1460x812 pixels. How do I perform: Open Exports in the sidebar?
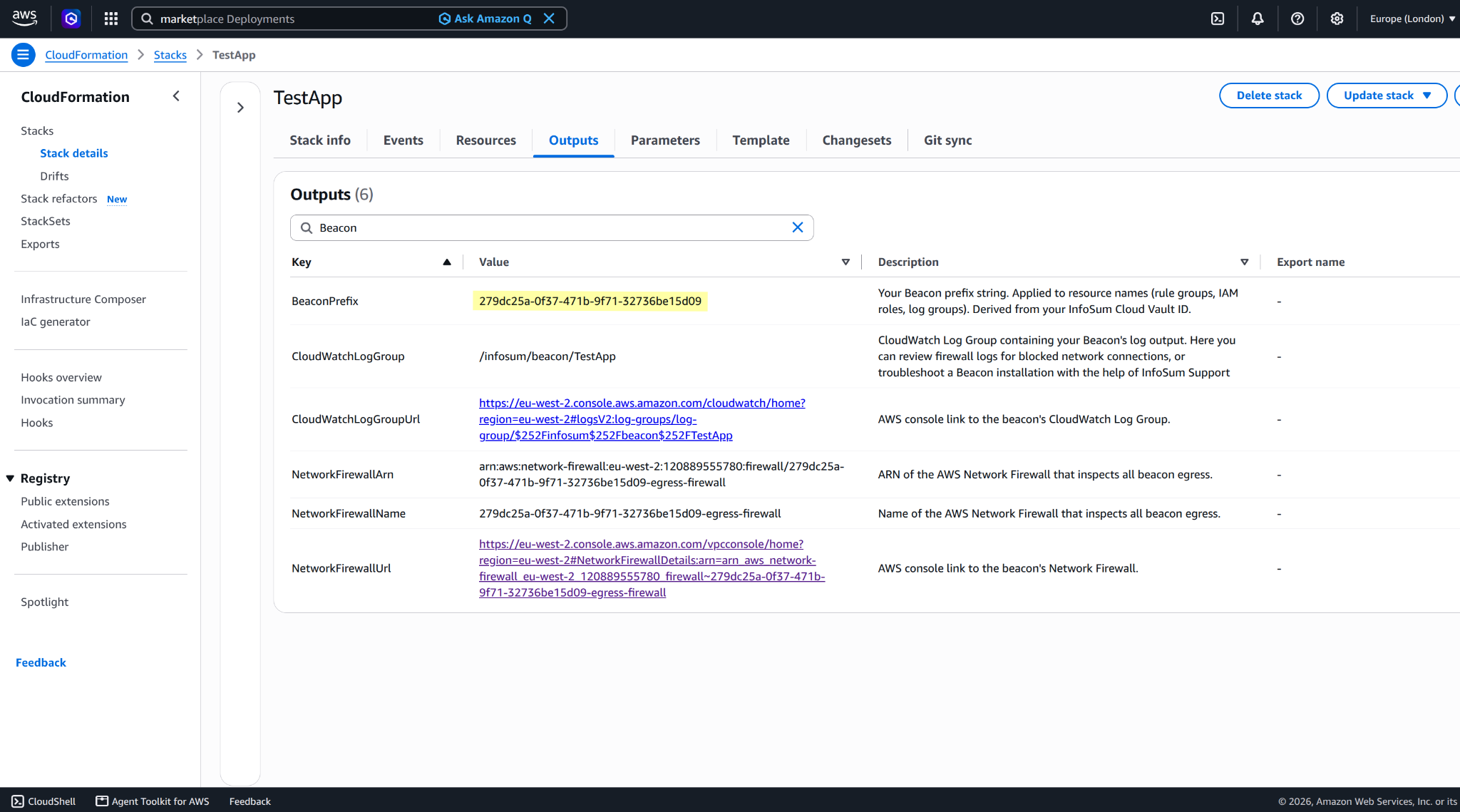click(40, 244)
